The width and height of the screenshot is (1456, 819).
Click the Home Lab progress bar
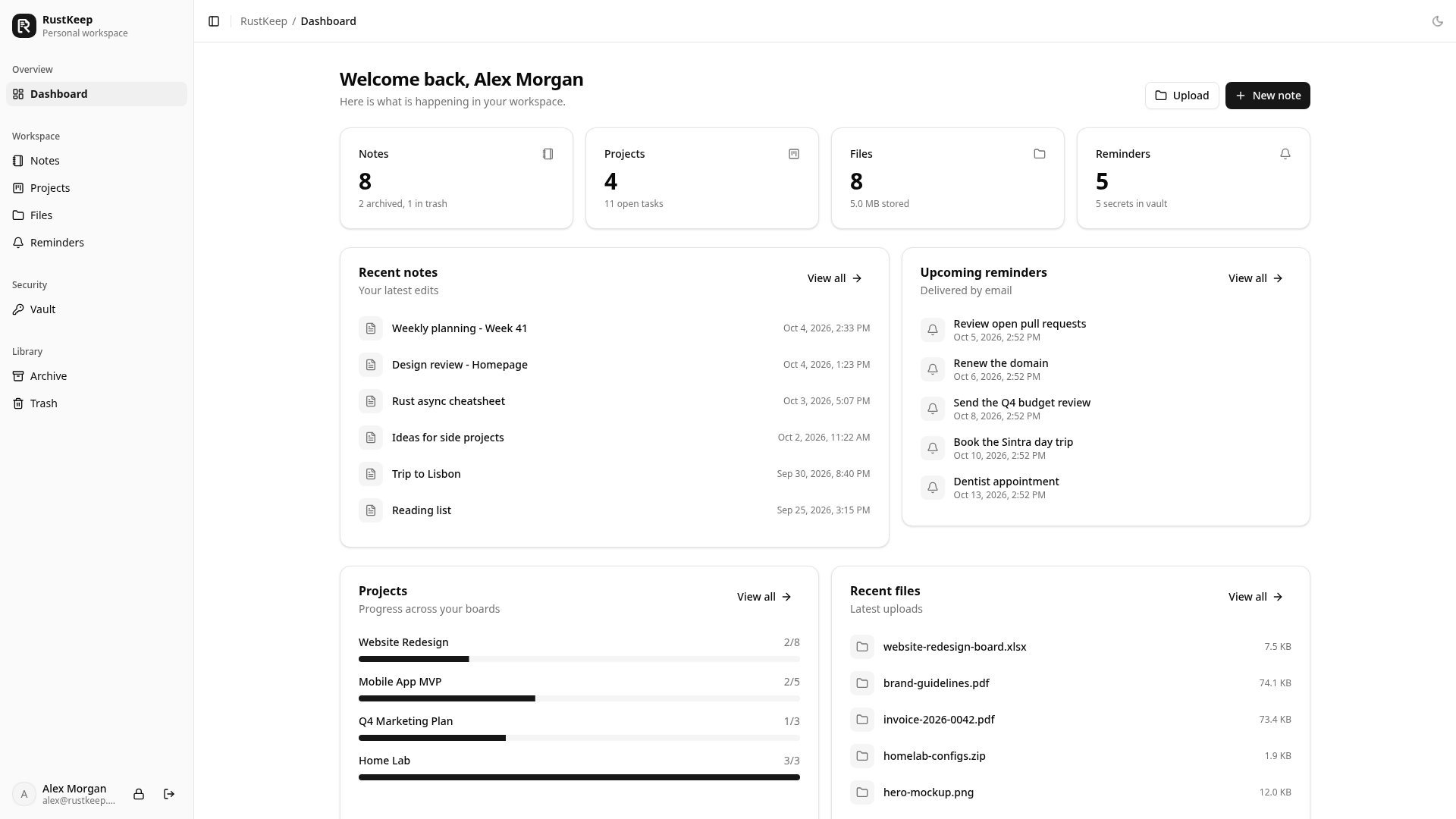point(579,777)
